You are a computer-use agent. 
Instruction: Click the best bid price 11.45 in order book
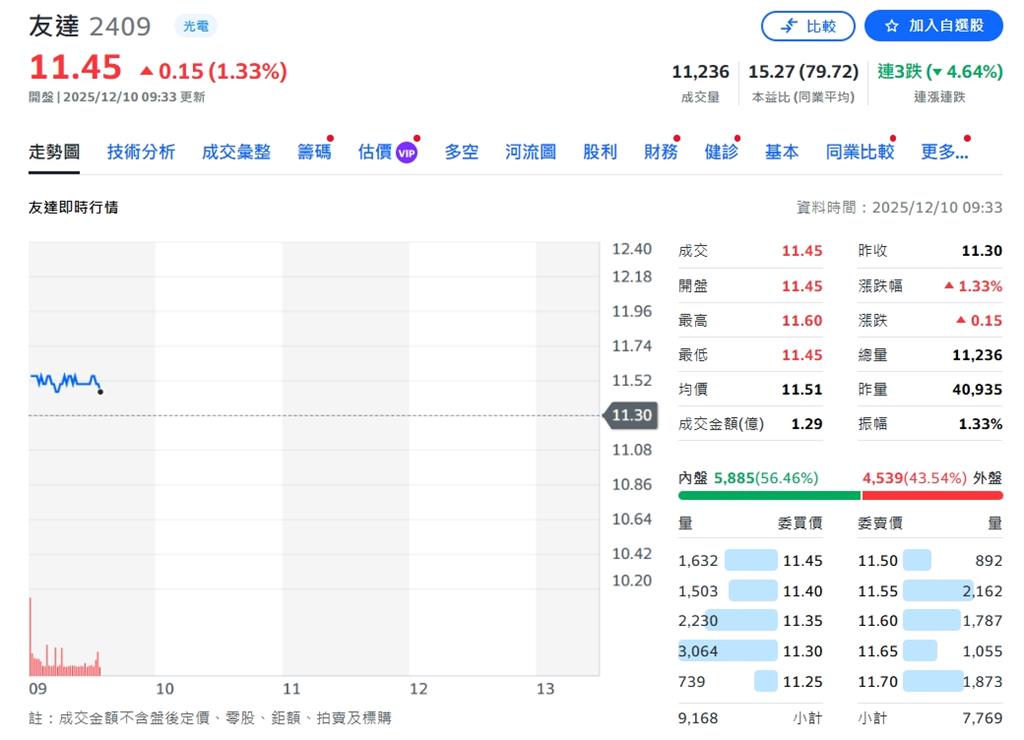[800, 560]
